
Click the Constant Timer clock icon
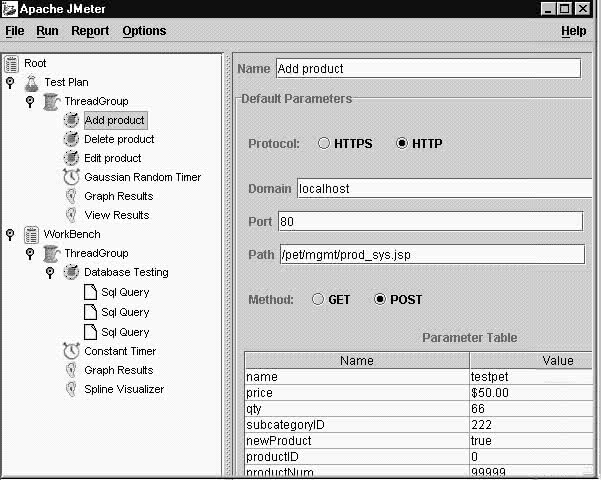coord(71,350)
